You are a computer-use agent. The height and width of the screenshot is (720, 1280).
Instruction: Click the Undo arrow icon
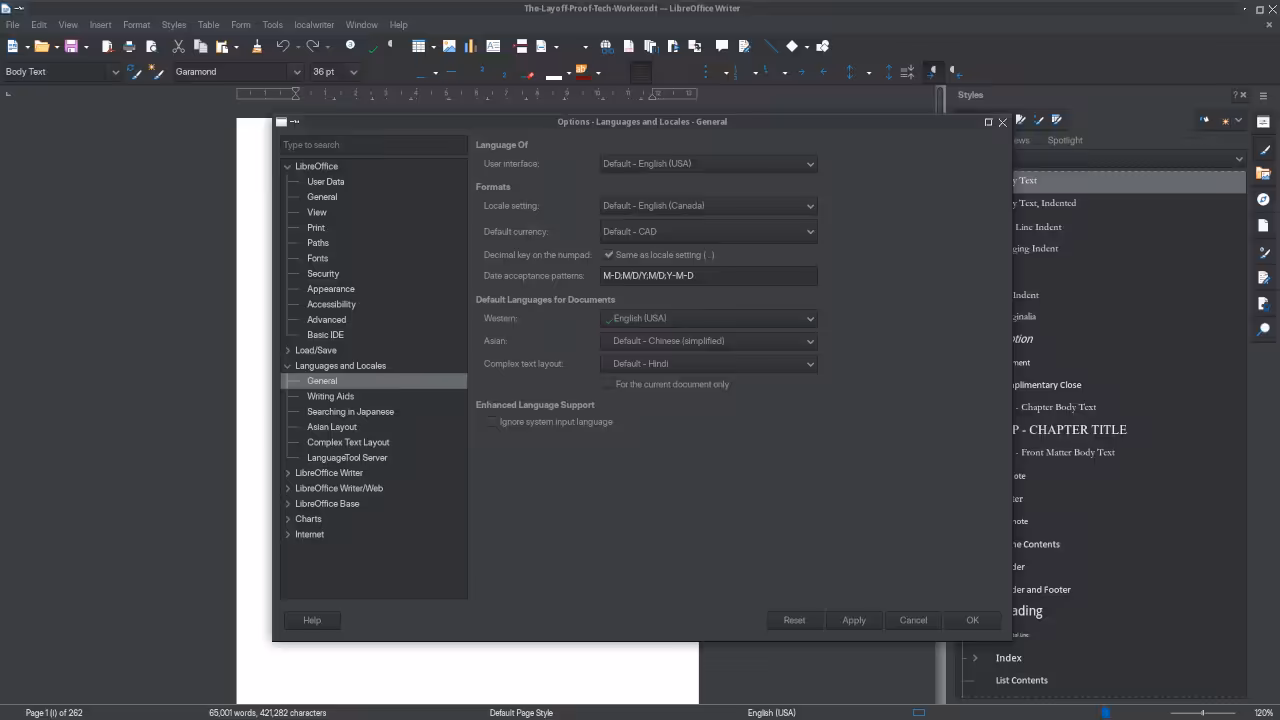click(x=283, y=46)
